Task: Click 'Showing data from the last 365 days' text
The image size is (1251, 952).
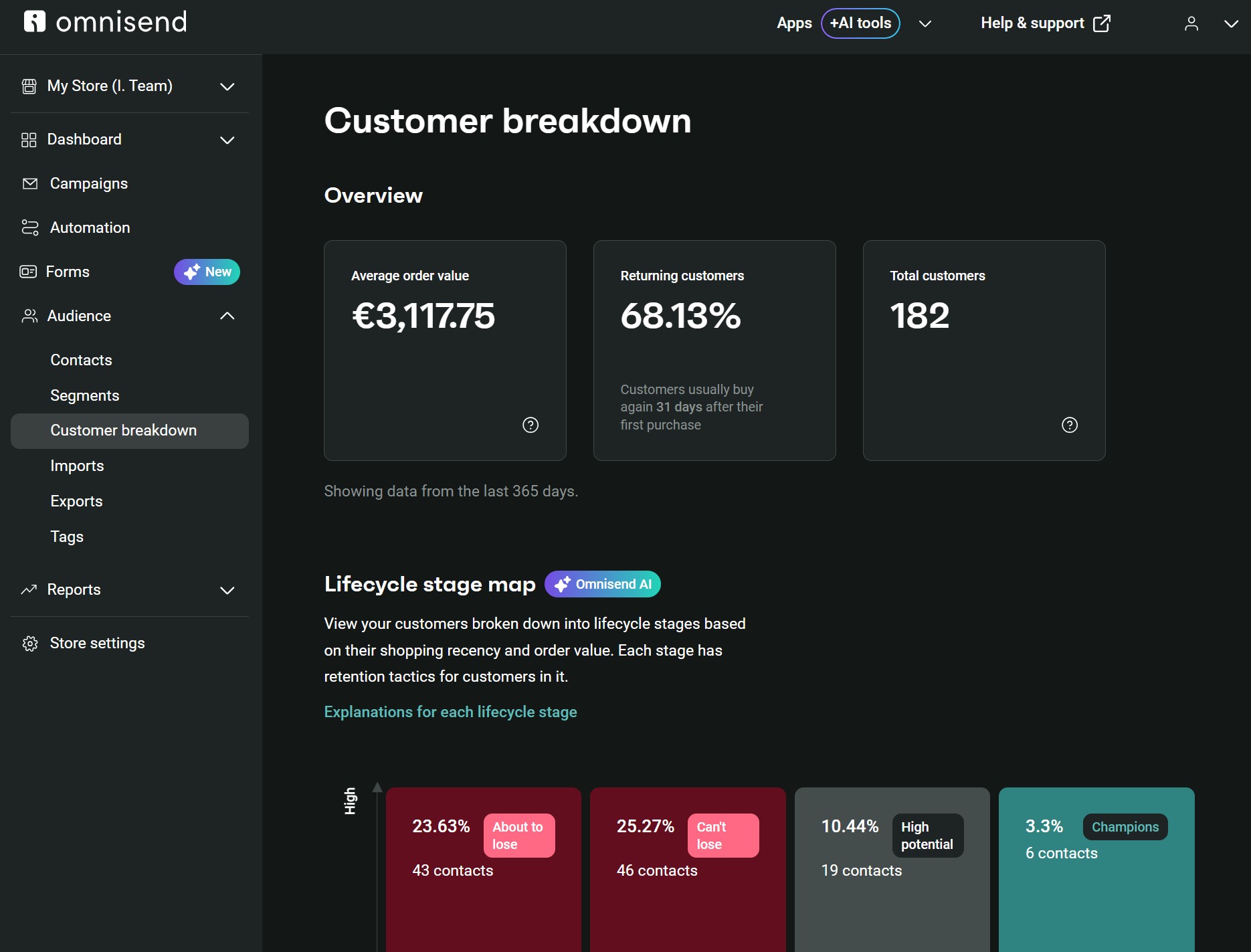Action: click(451, 491)
